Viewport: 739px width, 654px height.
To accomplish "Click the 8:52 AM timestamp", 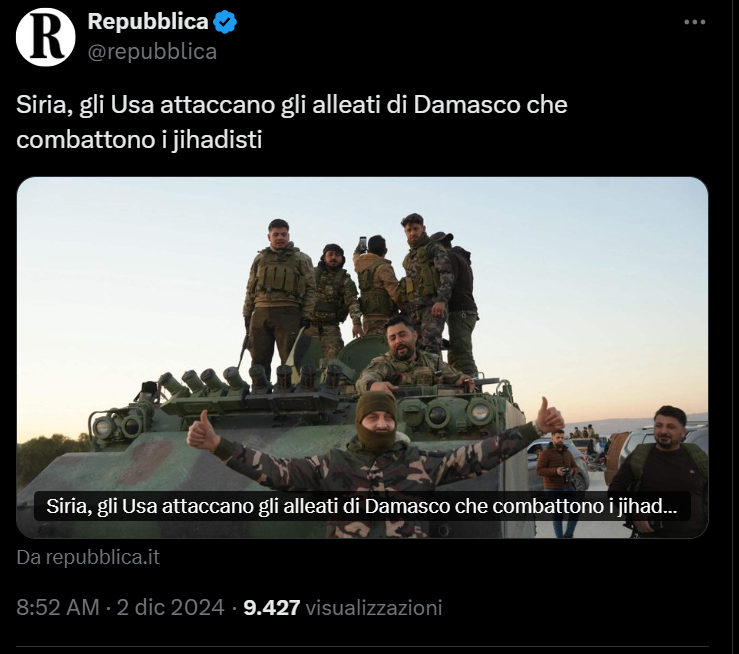I will point(58,607).
